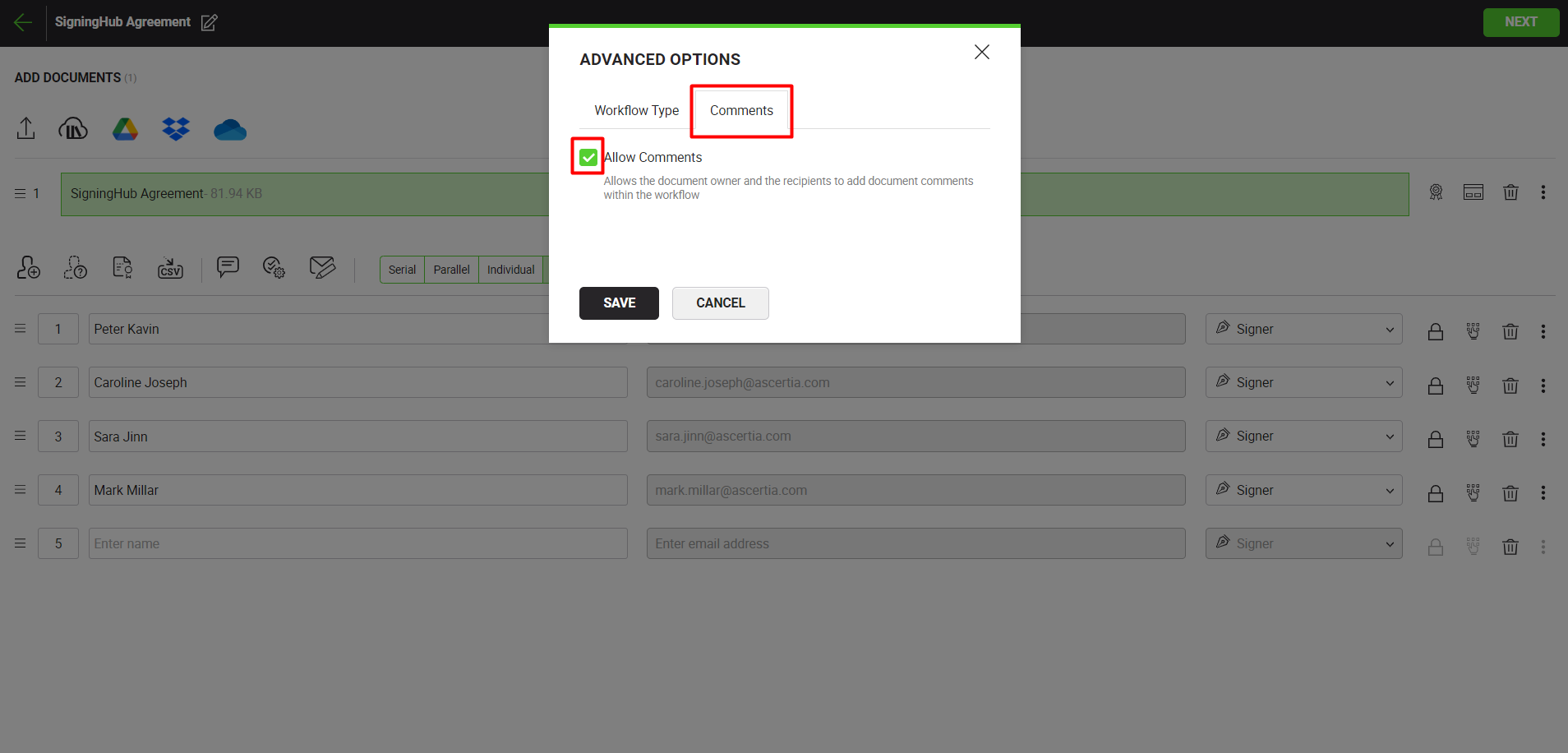Delete the Caroline Joseph recipient row

(1510, 385)
